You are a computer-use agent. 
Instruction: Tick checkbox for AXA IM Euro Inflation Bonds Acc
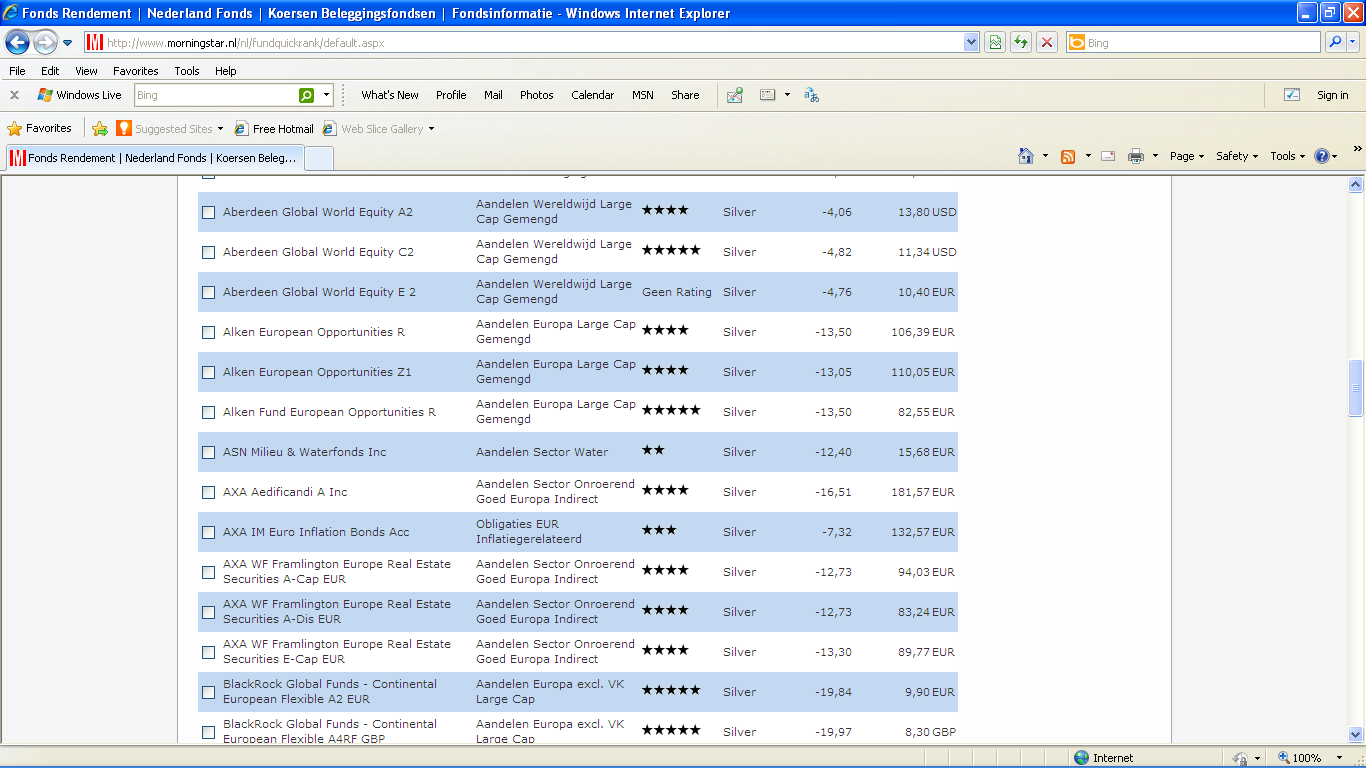coord(209,532)
